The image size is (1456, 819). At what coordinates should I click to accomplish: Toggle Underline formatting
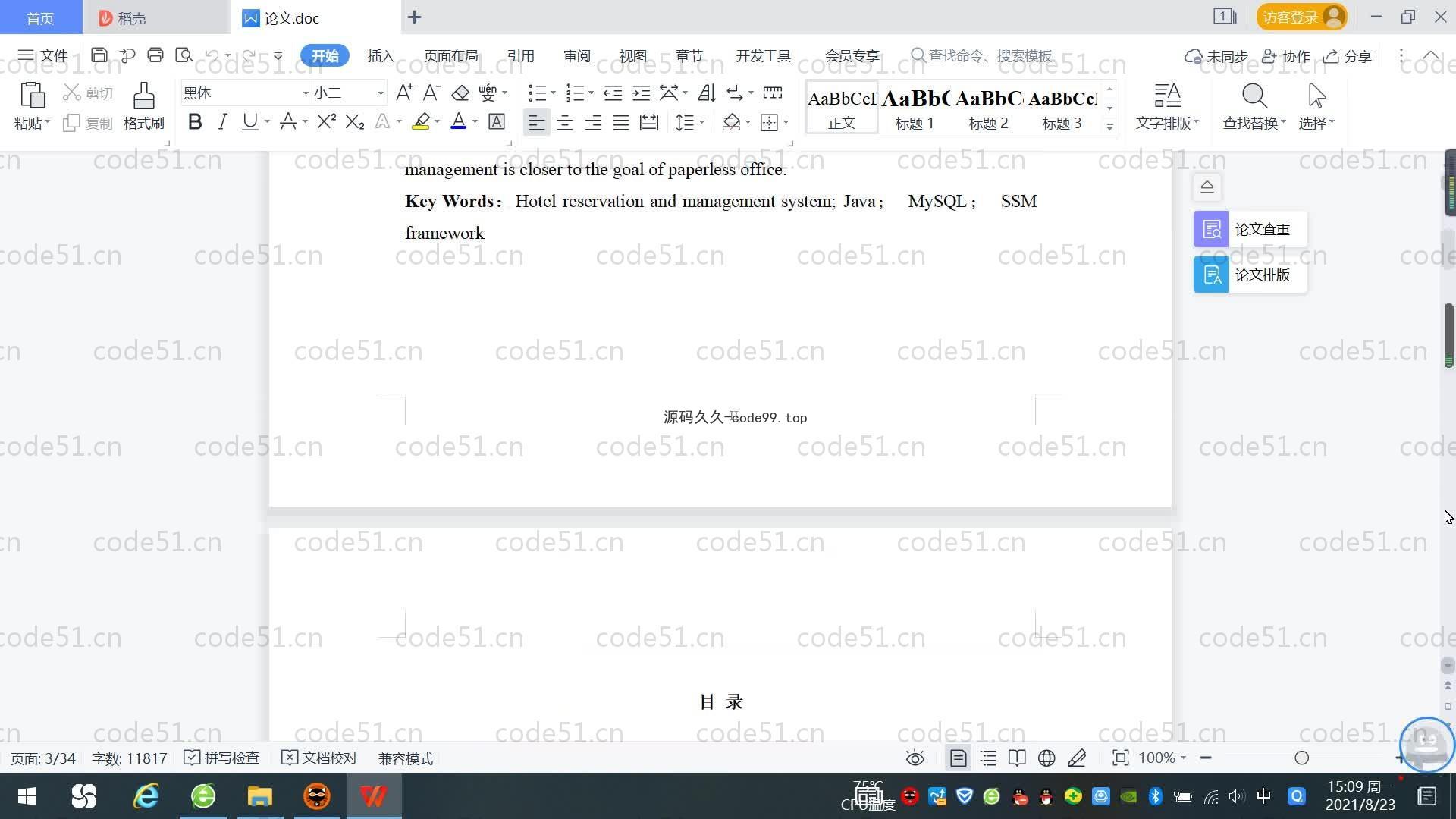[249, 122]
